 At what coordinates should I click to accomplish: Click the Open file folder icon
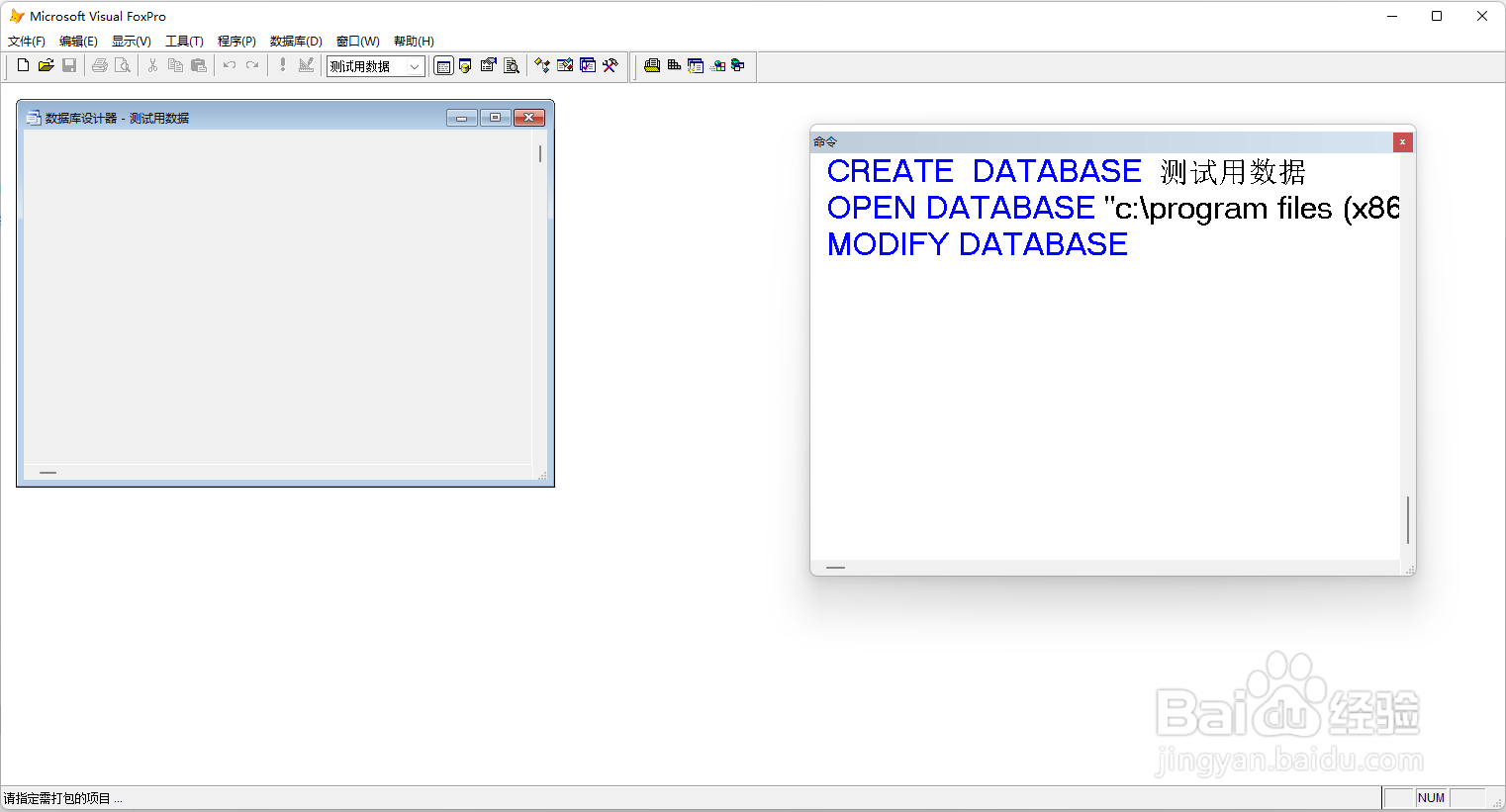point(46,65)
